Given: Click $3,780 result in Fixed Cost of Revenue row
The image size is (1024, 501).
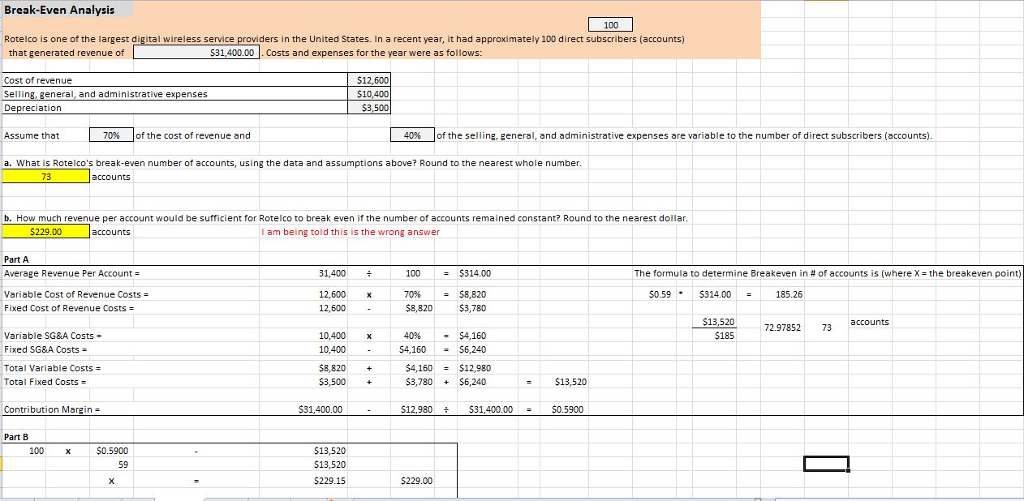Looking at the screenshot, I should coord(473,307).
